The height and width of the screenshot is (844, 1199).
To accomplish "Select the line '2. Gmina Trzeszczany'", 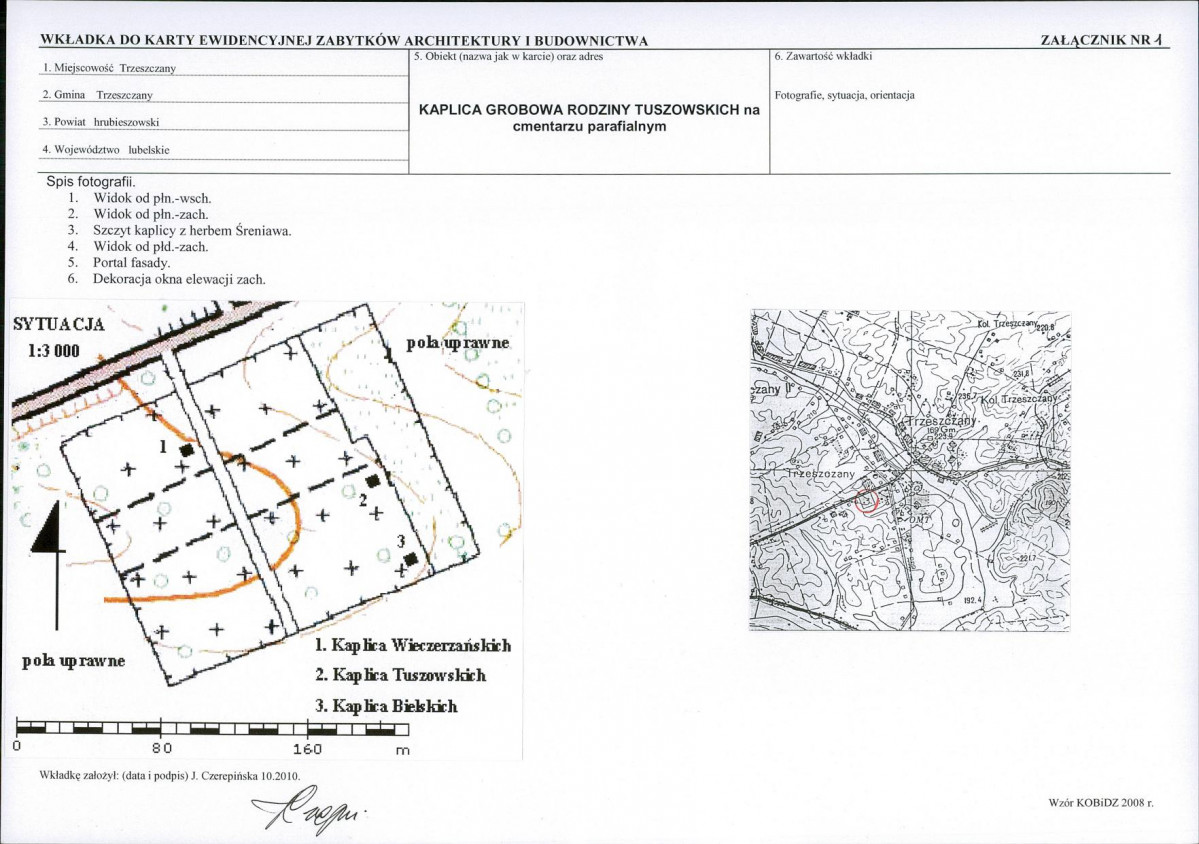I will pyautogui.click(x=98, y=95).
